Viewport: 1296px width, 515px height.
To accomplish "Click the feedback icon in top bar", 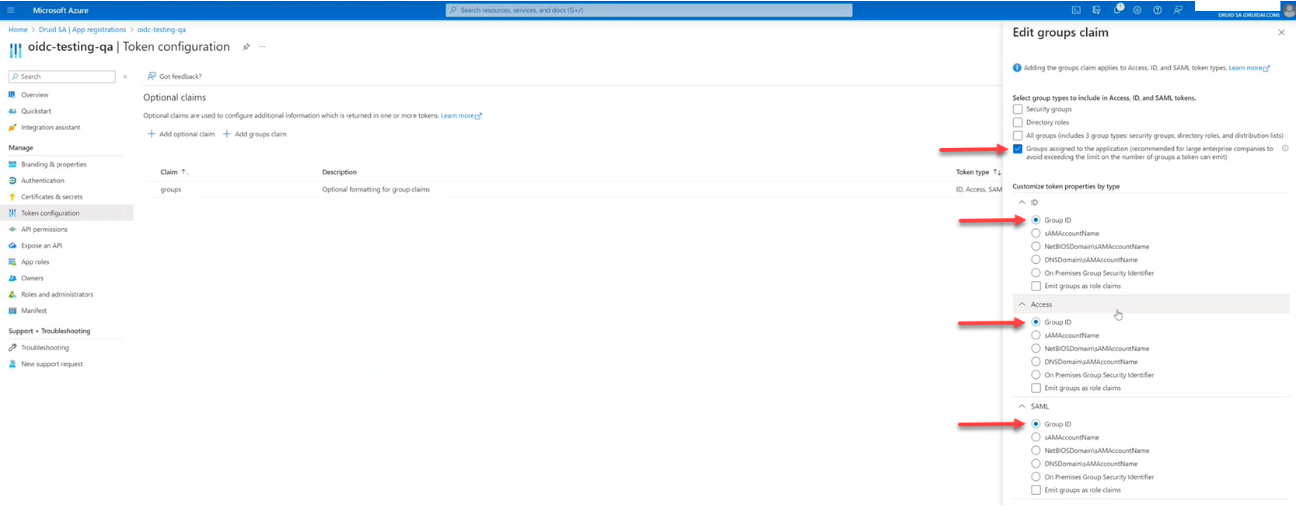I will pyautogui.click(x=1178, y=10).
